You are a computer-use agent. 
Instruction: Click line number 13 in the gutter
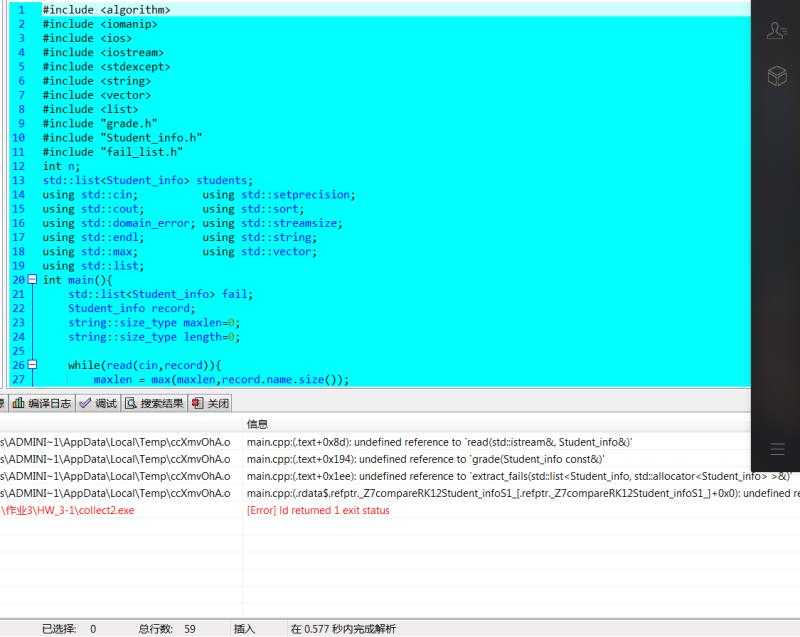tap(18, 180)
